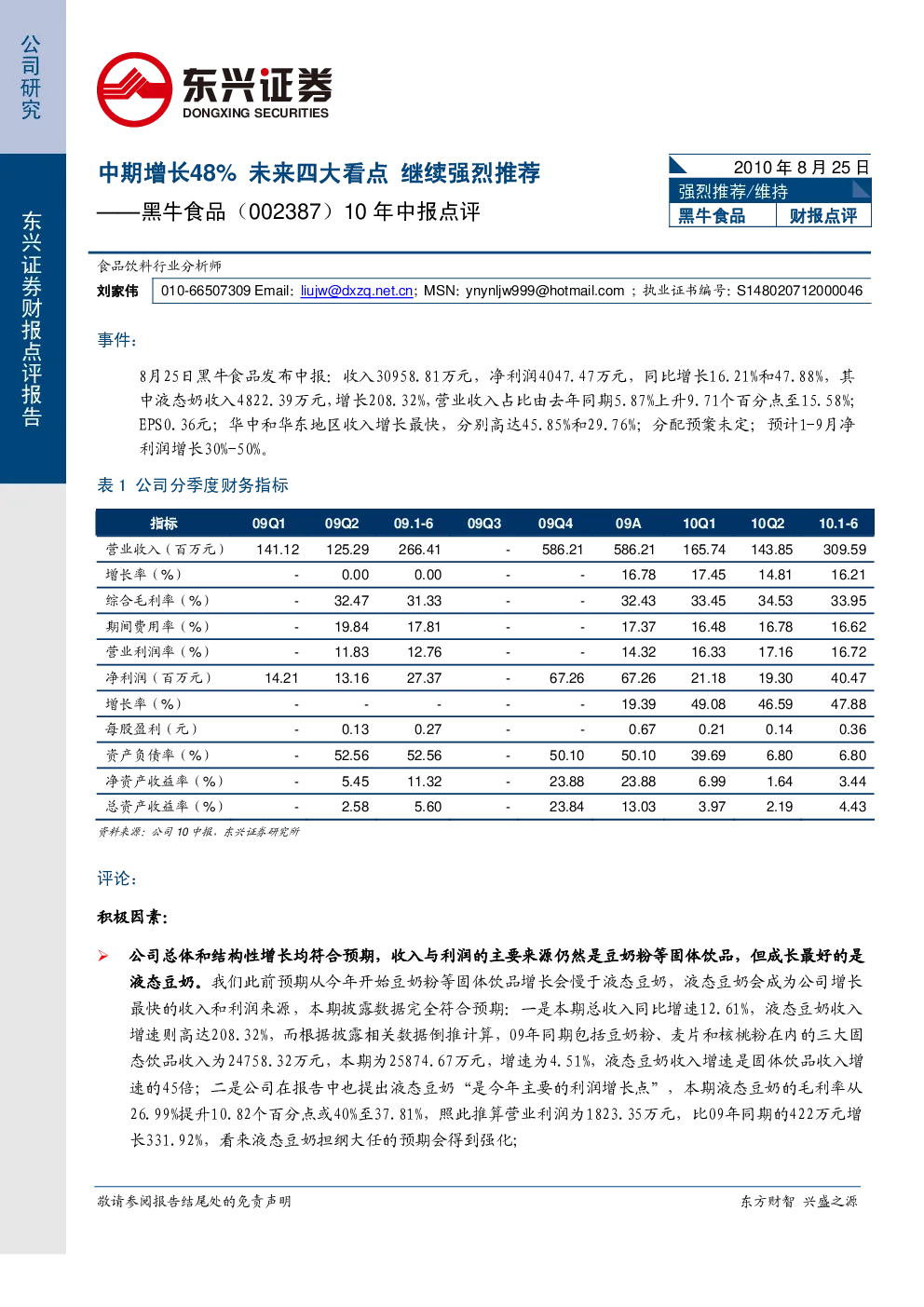Click the date '2010年8月25日'
This screenshot has width=924, height=1307.
coord(801,167)
